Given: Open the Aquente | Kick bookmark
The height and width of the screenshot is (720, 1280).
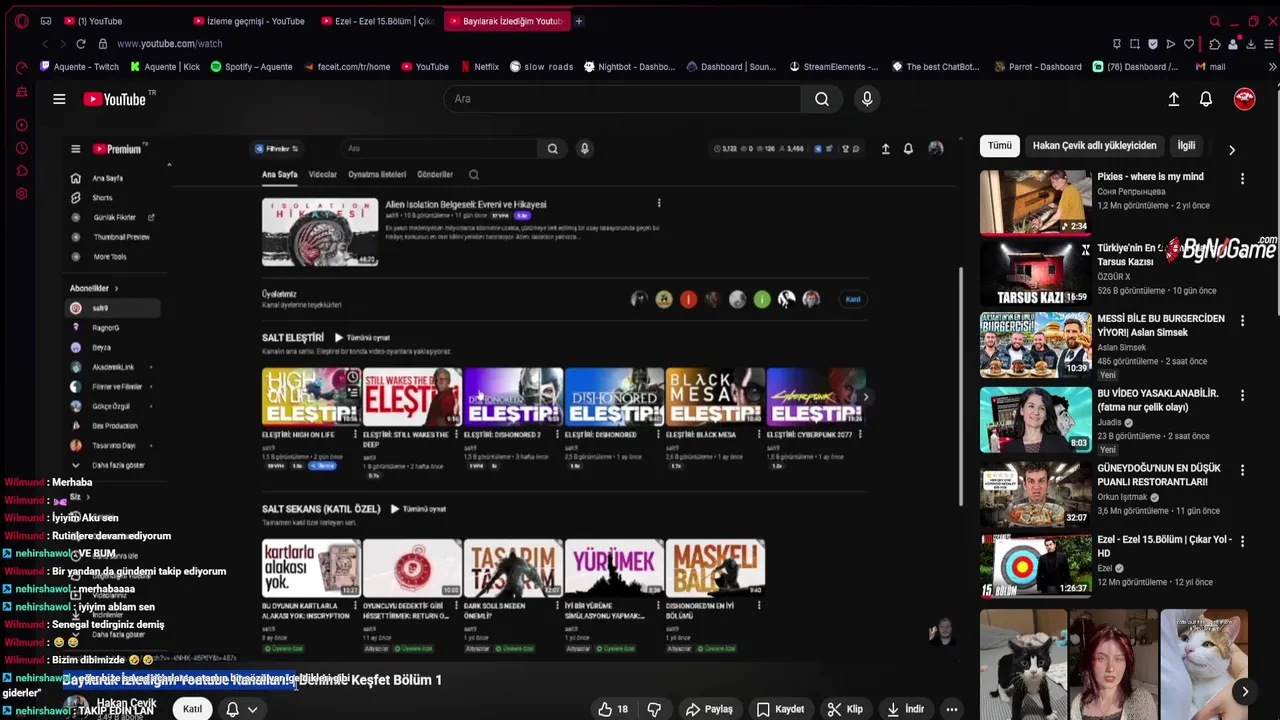Looking at the screenshot, I should [x=165, y=67].
